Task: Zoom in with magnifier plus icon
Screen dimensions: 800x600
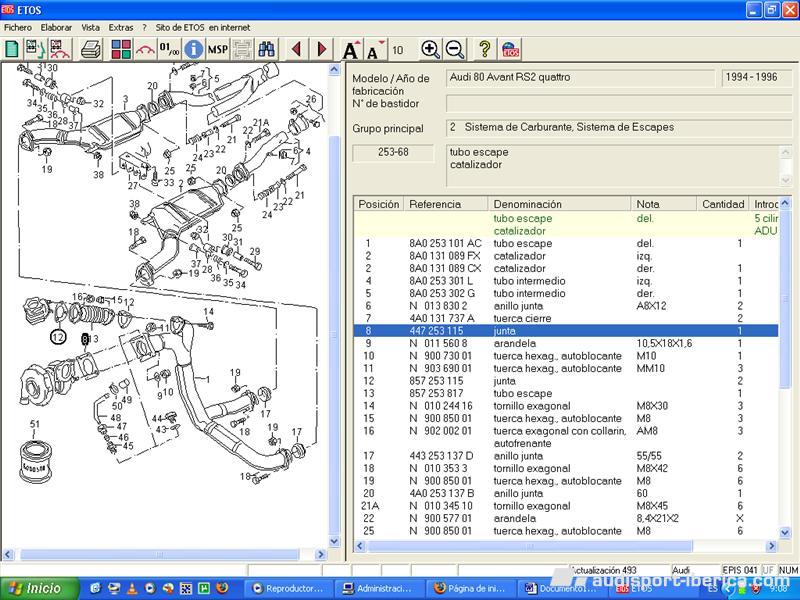Action: [430, 49]
